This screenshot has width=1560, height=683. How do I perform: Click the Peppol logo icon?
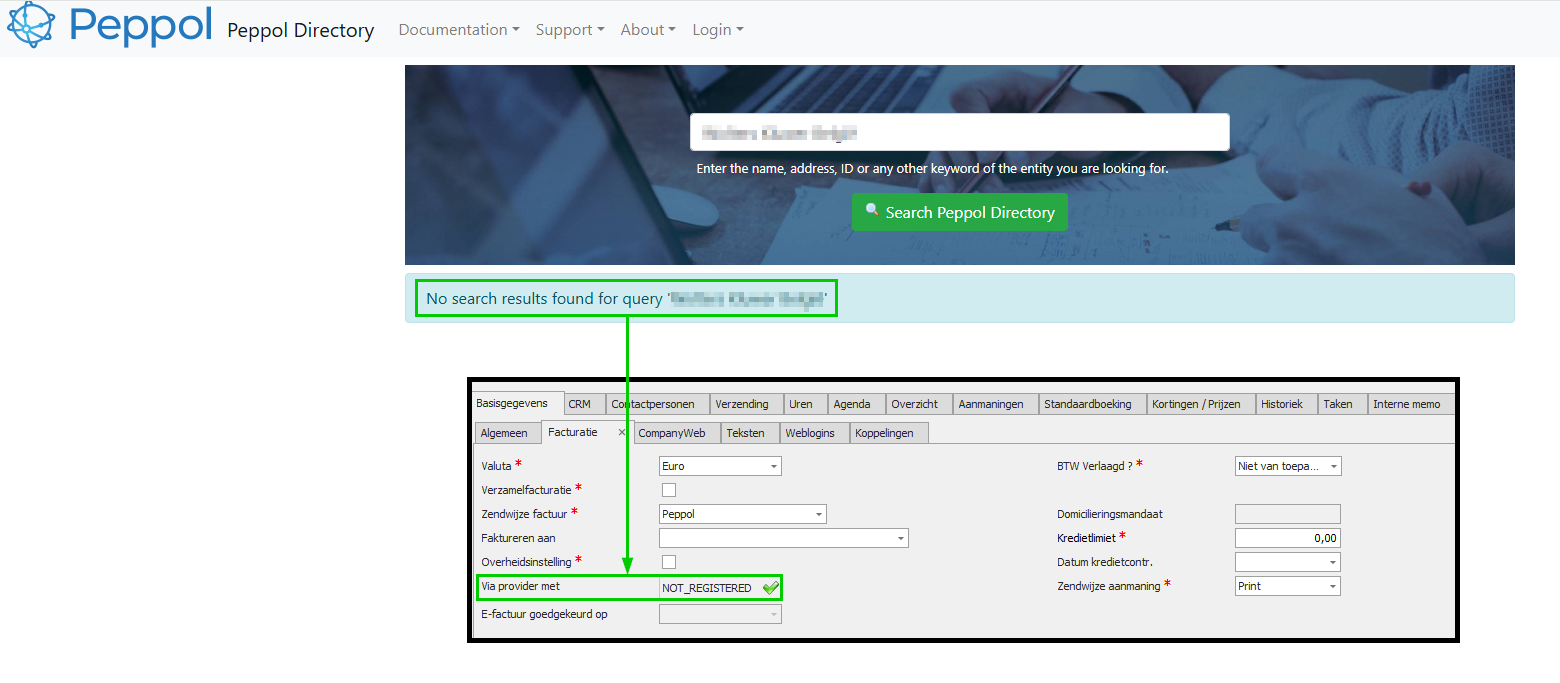coord(31,26)
